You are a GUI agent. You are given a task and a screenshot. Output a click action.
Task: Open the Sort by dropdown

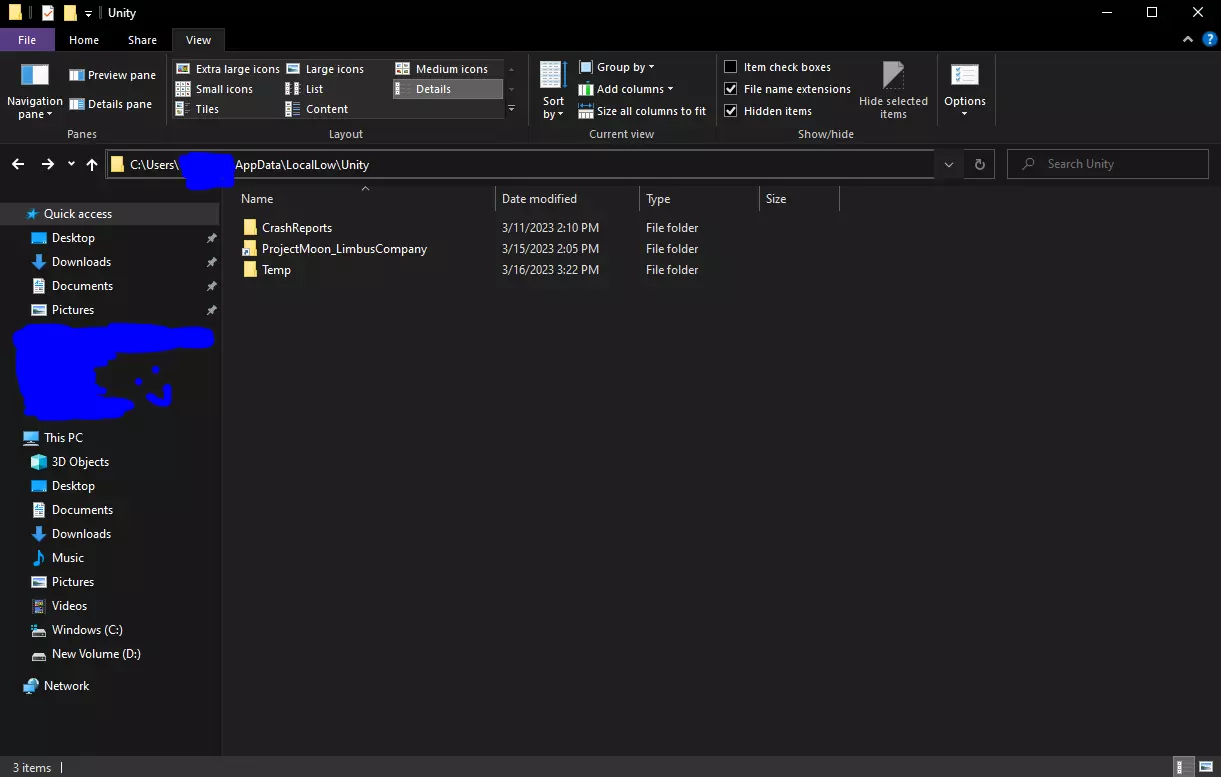click(x=553, y=90)
